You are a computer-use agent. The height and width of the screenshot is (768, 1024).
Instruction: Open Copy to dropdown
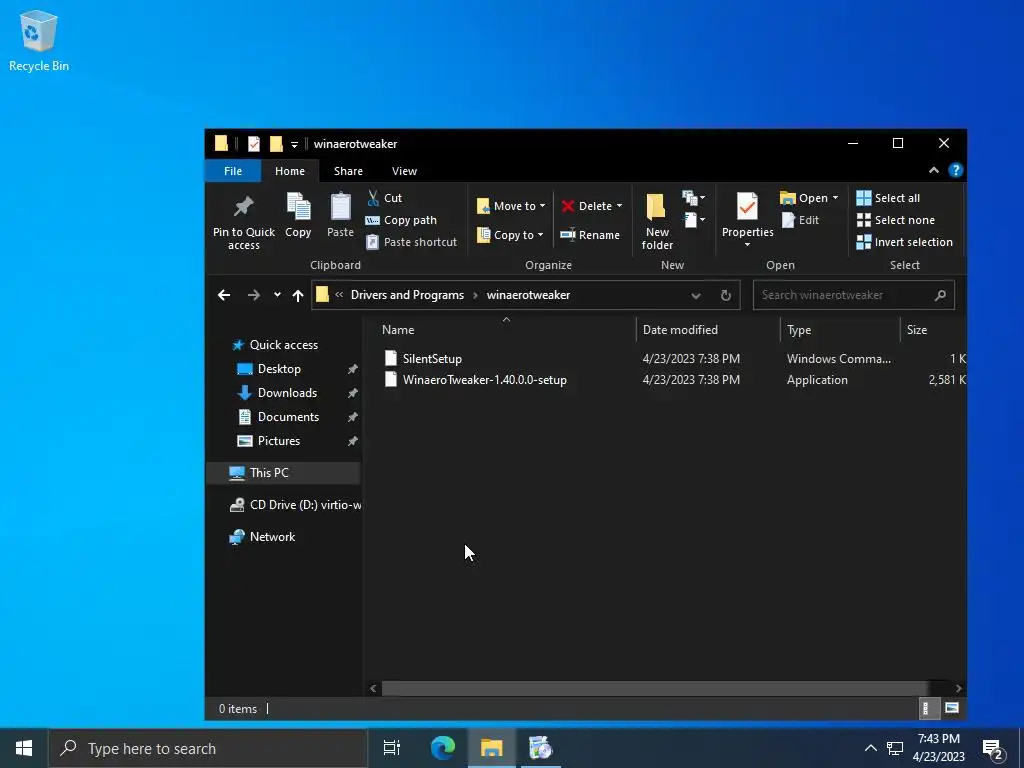click(511, 235)
